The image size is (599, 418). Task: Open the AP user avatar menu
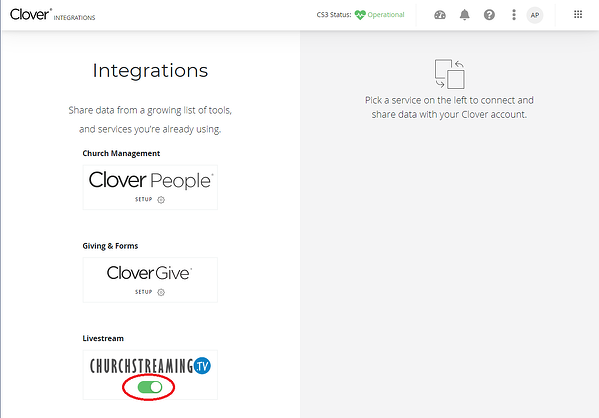(535, 15)
